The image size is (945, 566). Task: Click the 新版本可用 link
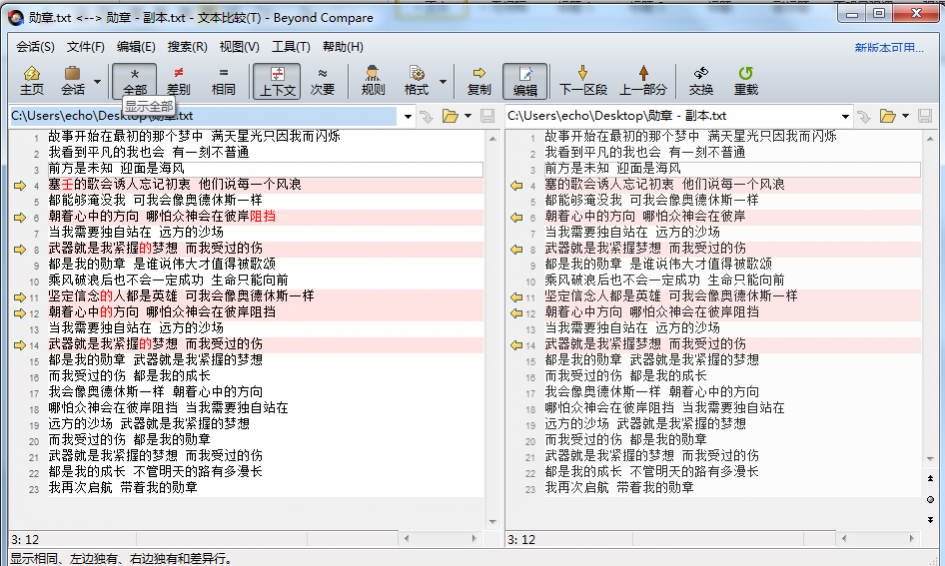point(889,48)
